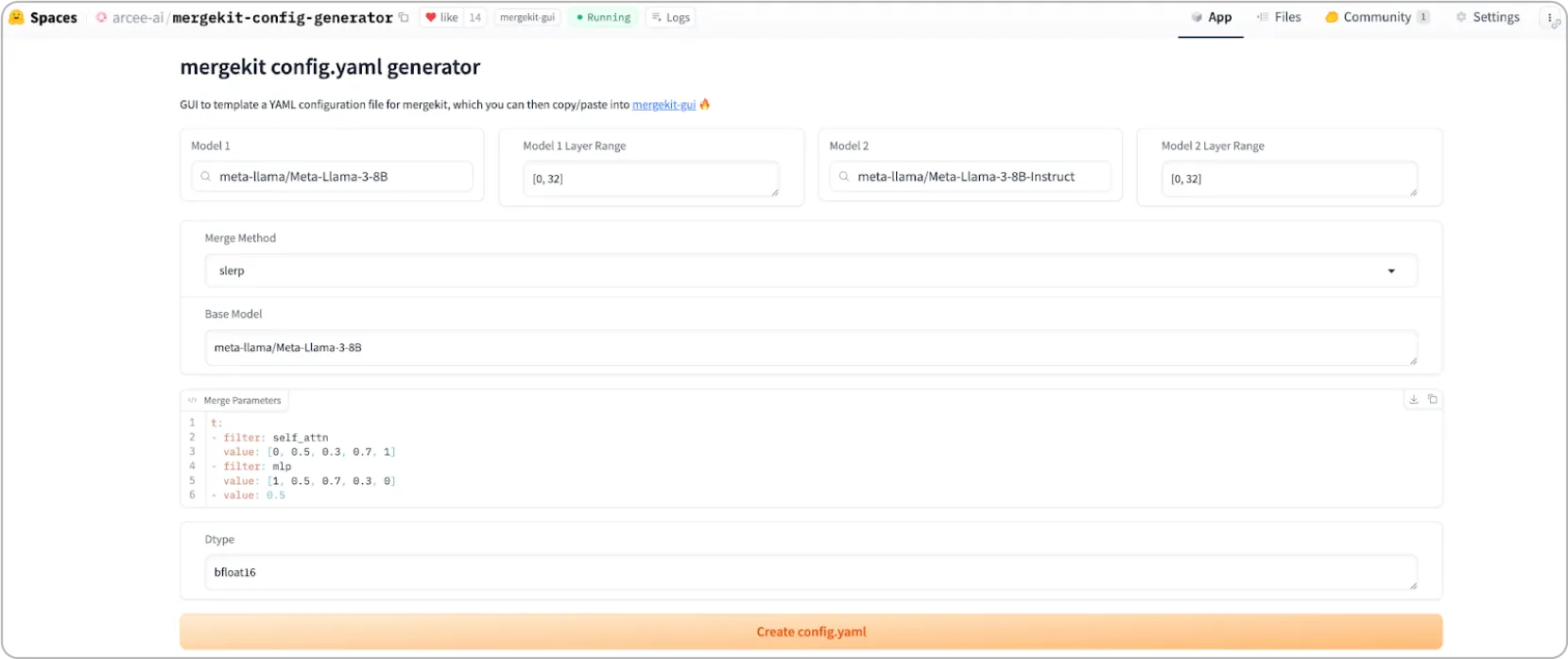Image resolution: width=1568 pixels, height=659 pixels.
Task: Click the Model 1 search field
Action: point(332,177)
